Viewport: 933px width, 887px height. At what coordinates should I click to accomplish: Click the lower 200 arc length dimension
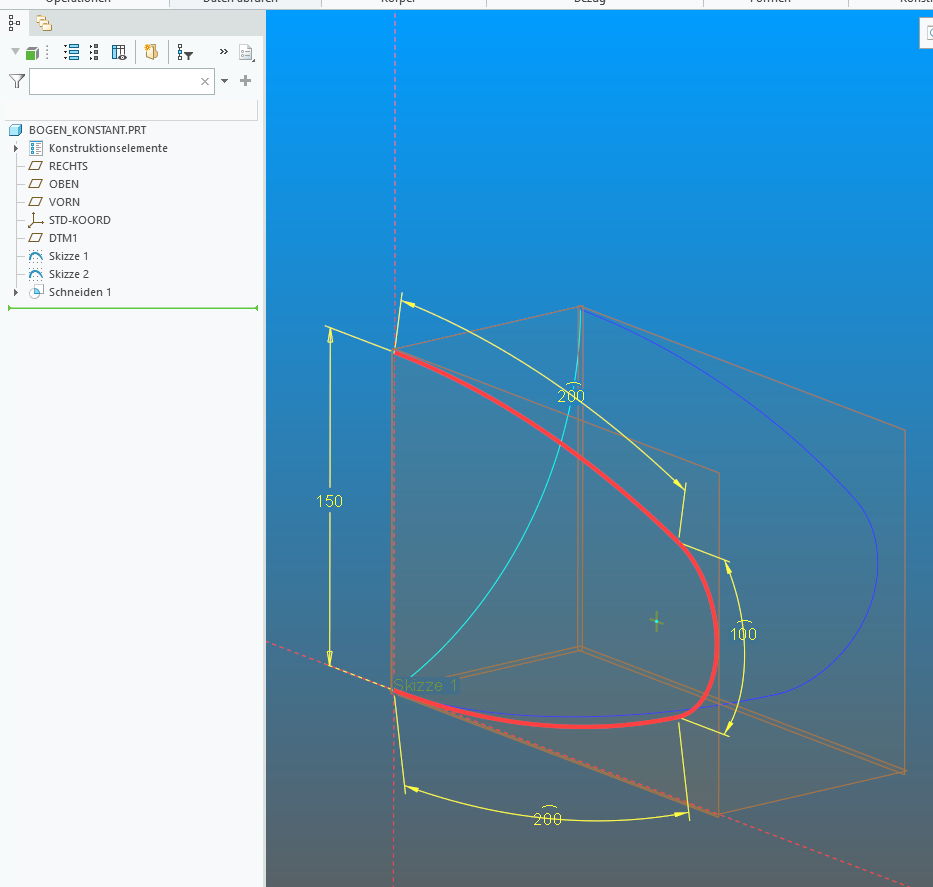pyautogui.click(x=547, y=817)
